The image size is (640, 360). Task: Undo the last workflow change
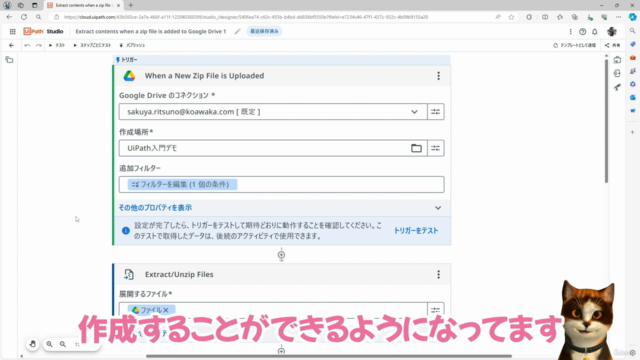(x=27, y=45)
